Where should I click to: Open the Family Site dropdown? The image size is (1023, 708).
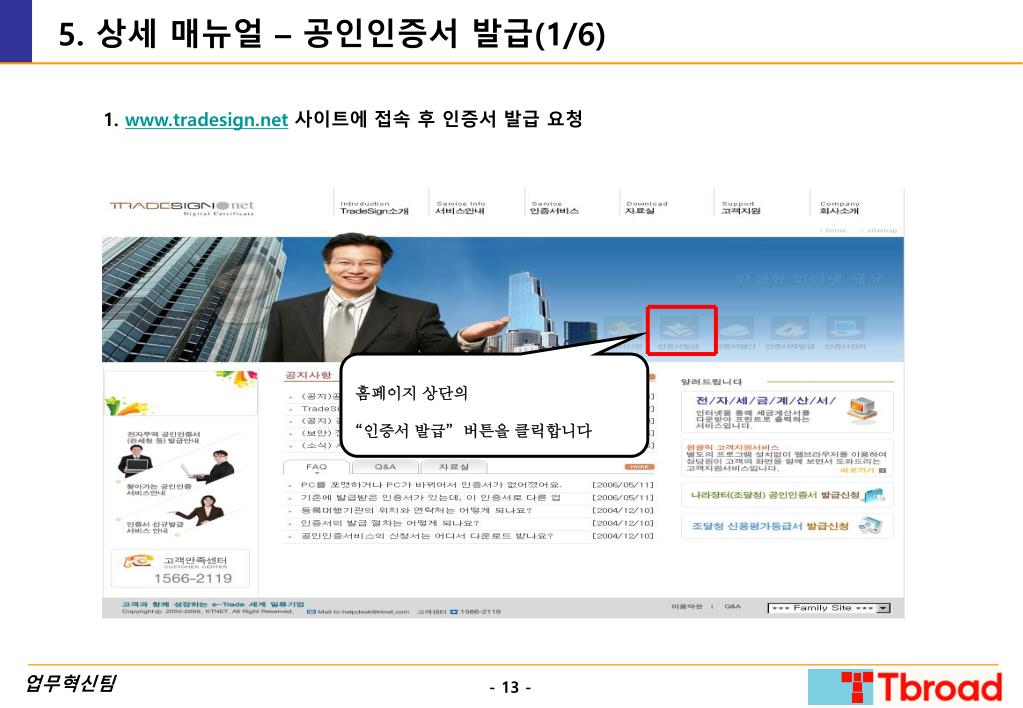pyautogui.click(x=829, y=608)
